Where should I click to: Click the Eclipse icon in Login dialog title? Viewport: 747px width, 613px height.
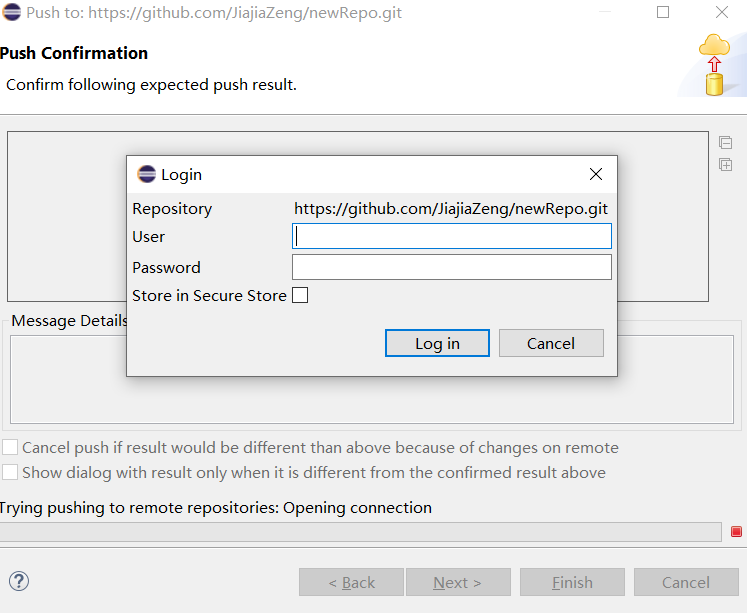(146, 174)
